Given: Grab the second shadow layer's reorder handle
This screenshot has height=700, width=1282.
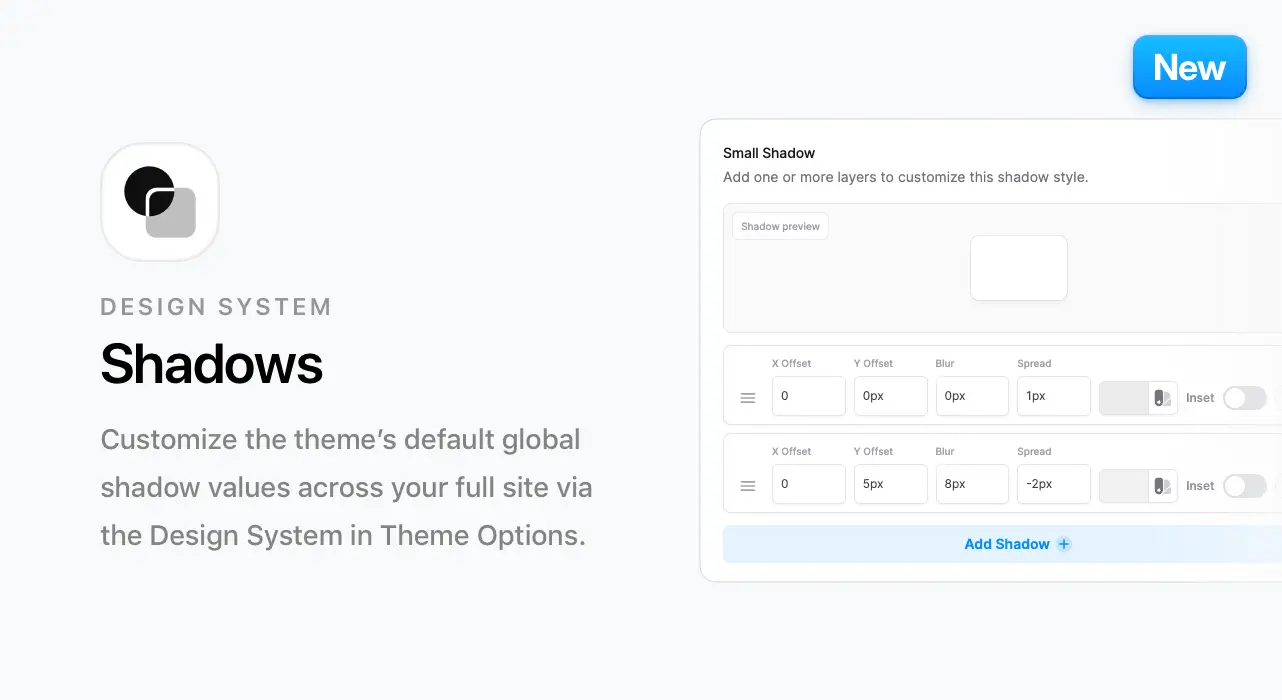Looking at the screenshot, I should point(748,486).
